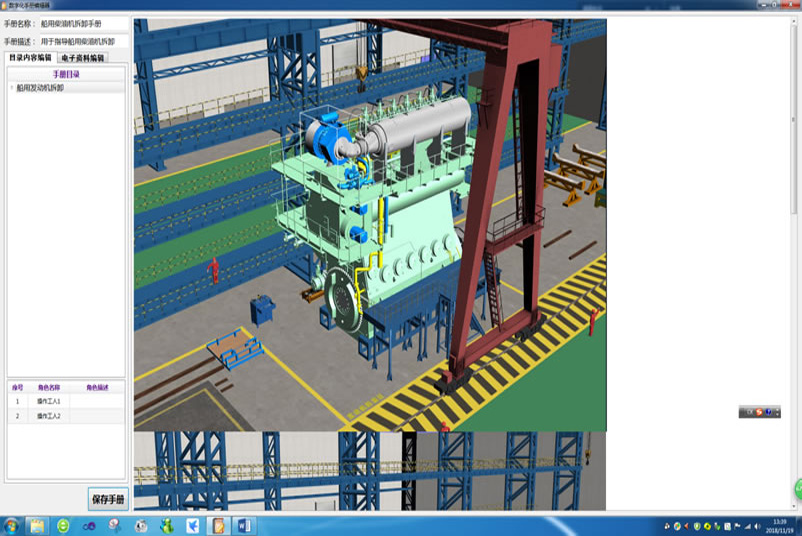Click the Sogou input method S icon

[x=759, y=412]
